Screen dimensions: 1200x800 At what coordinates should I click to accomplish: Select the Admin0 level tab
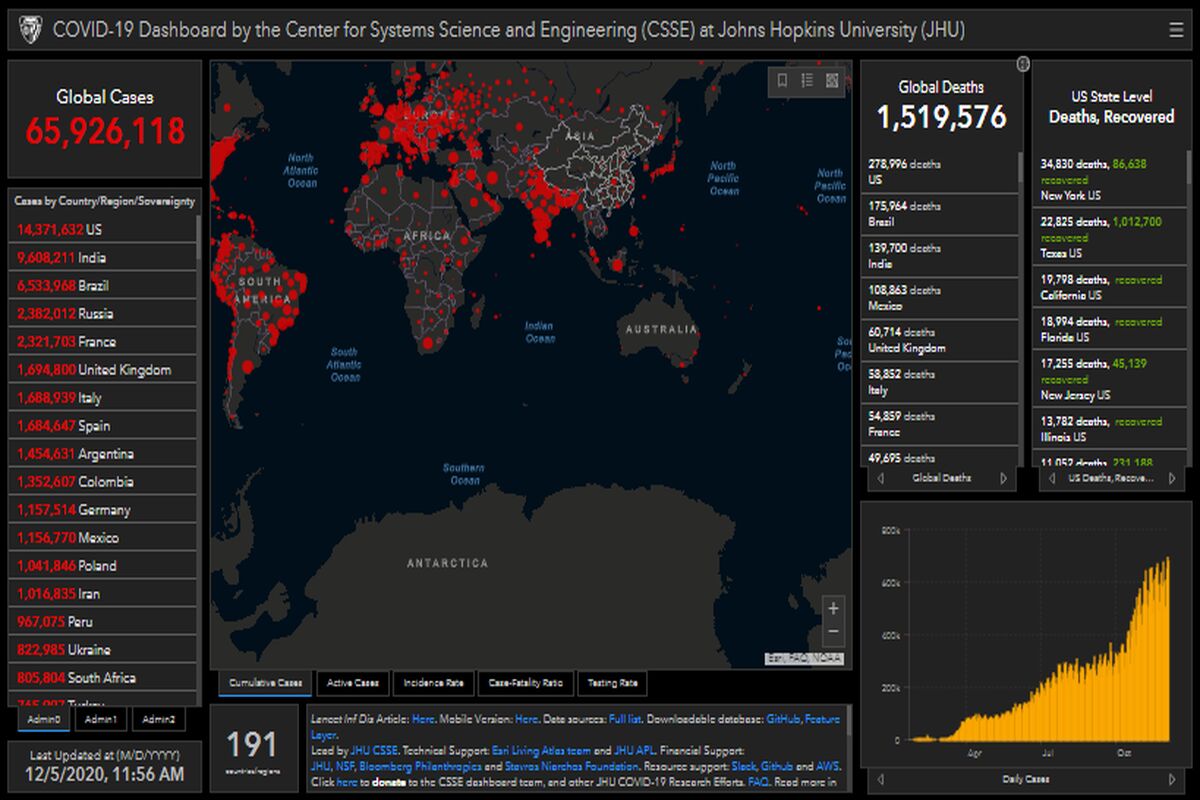pyautogui.click(x=44, y=719)
